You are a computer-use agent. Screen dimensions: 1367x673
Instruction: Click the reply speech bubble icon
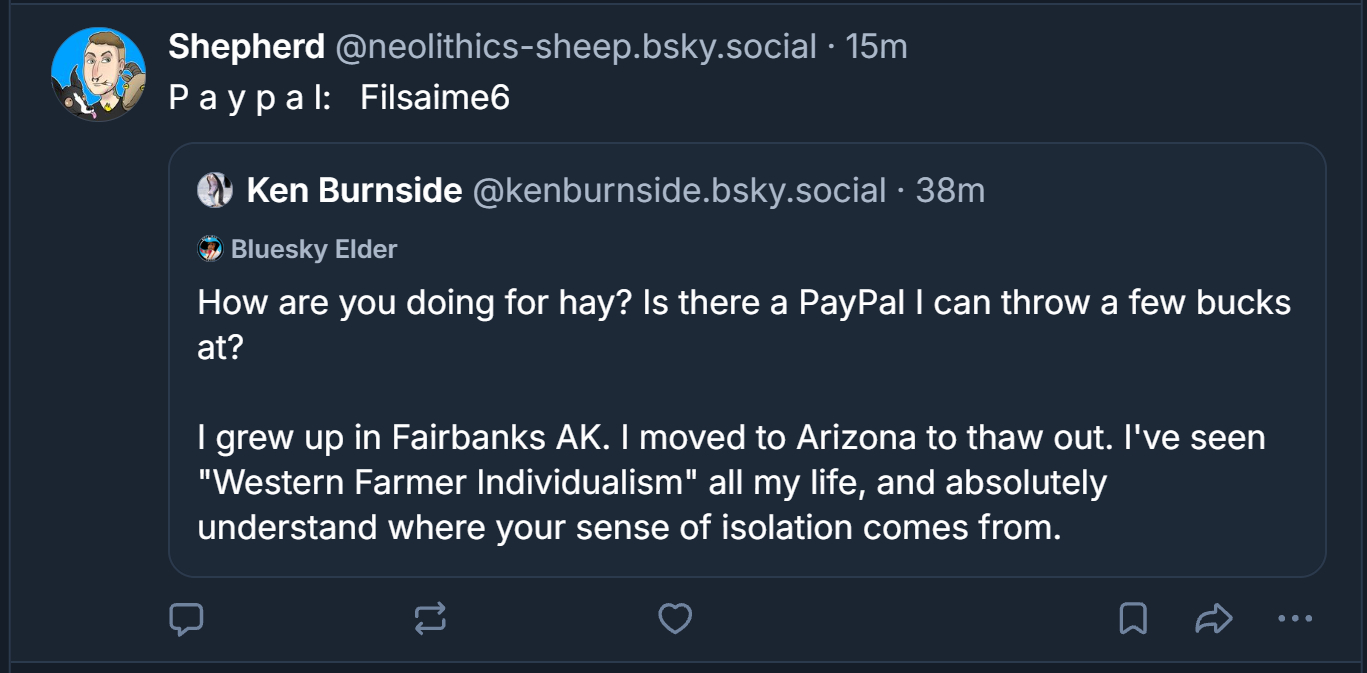tap(187, 620)
